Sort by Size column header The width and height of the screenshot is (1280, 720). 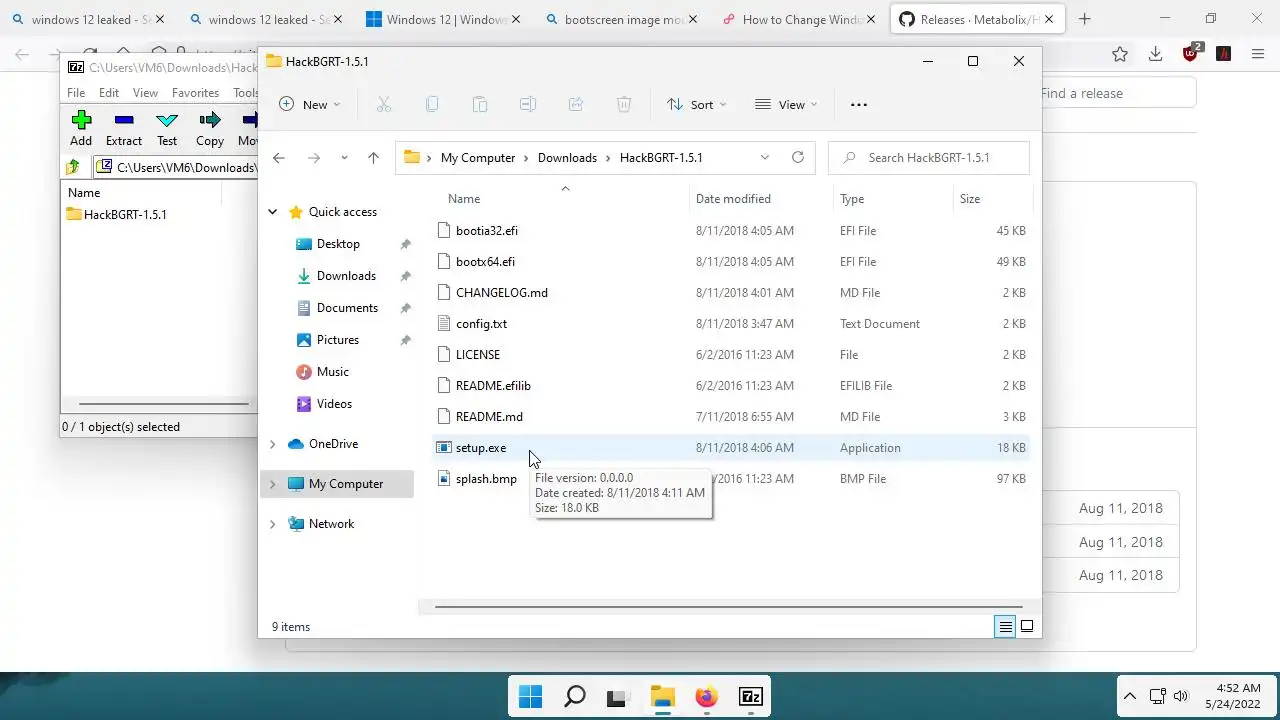991,199
